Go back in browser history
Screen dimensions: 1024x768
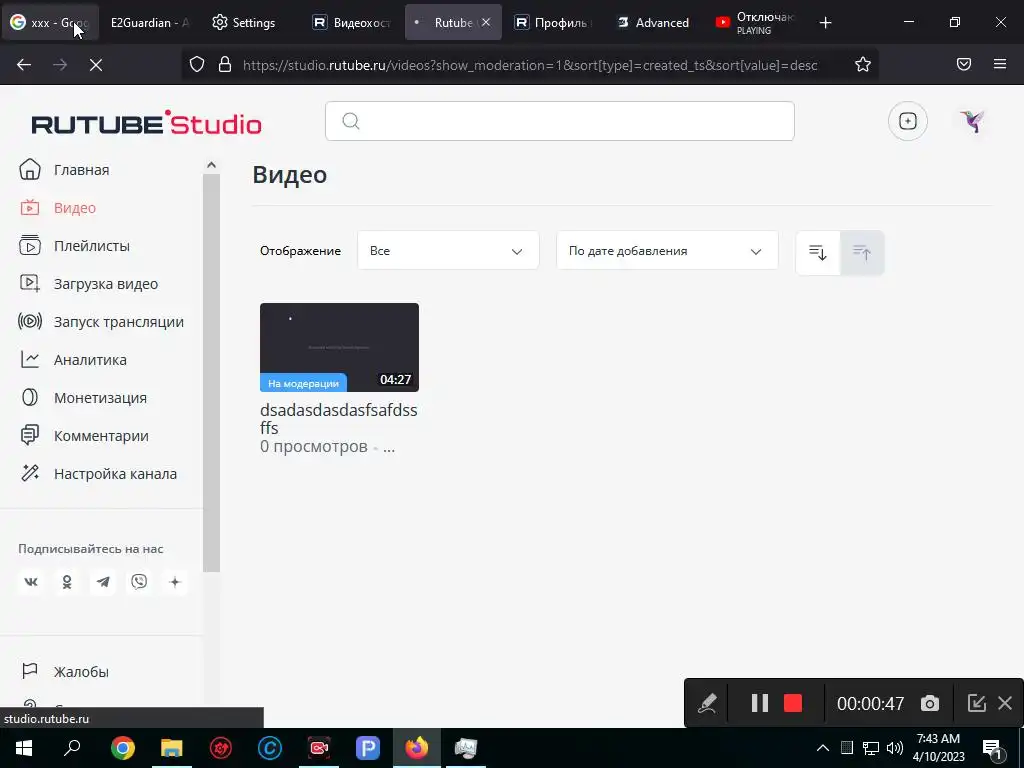24,65
